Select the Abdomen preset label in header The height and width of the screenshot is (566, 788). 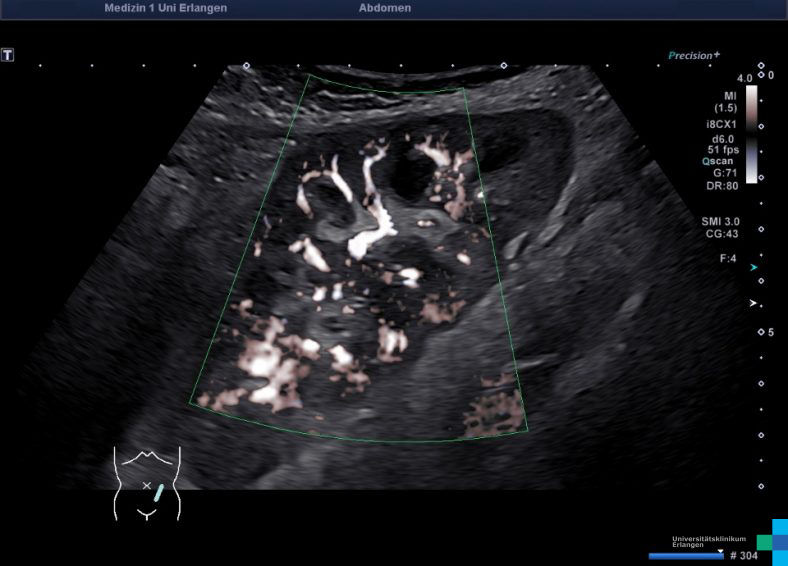(x=384, y=8)
